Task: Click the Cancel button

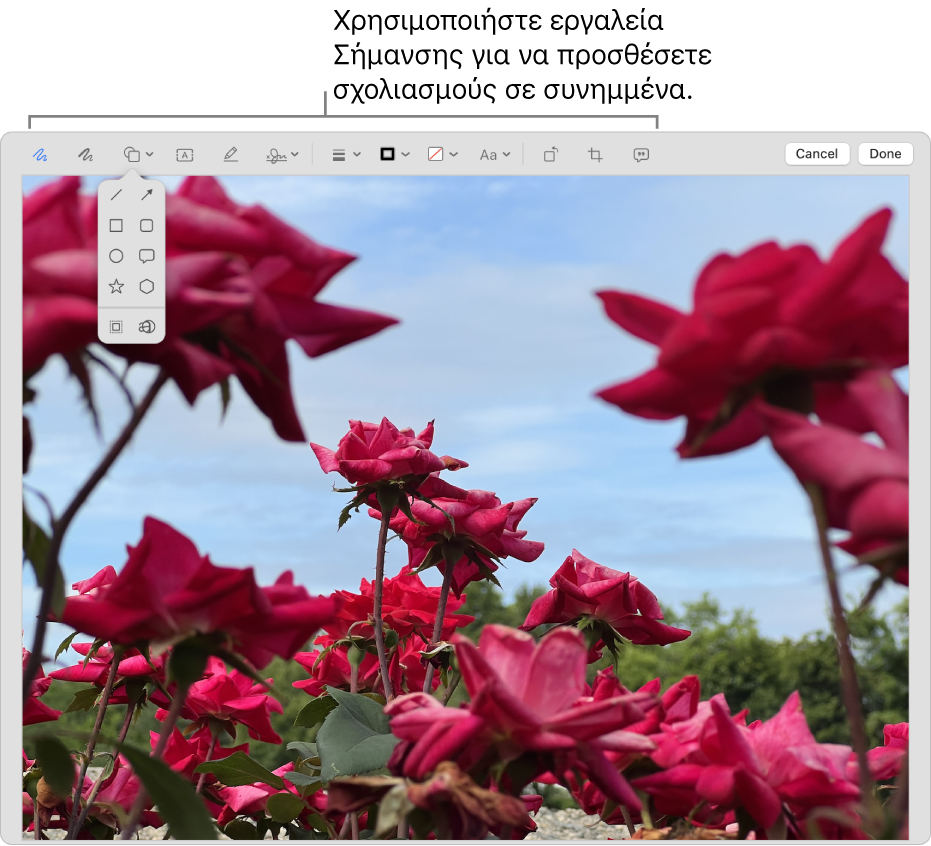Action: pos(817,154)
